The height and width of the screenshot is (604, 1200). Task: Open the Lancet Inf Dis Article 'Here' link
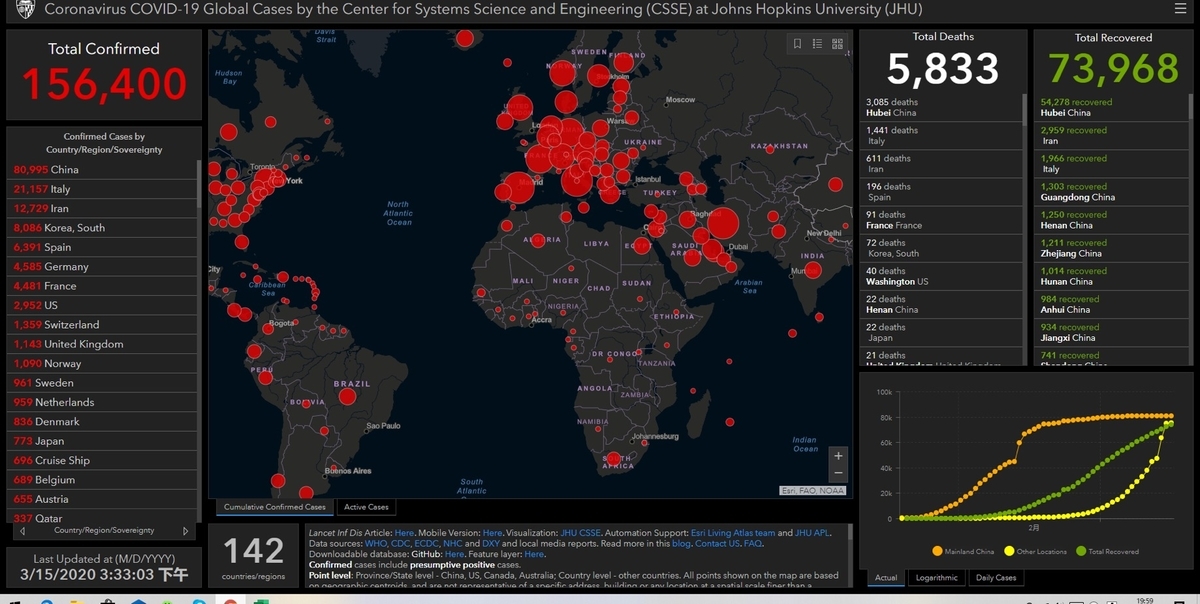pyautogui.click(x=404, y=533)
